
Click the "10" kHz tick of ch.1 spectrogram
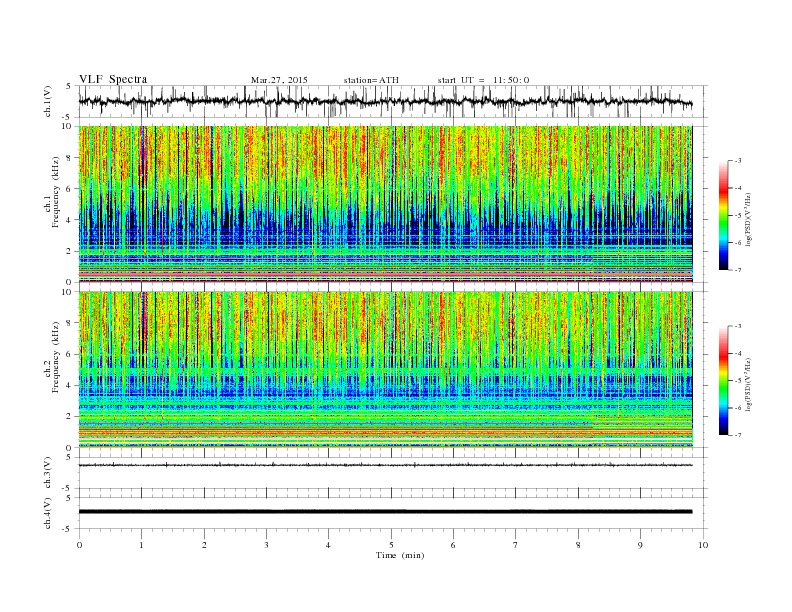point(67,126)
